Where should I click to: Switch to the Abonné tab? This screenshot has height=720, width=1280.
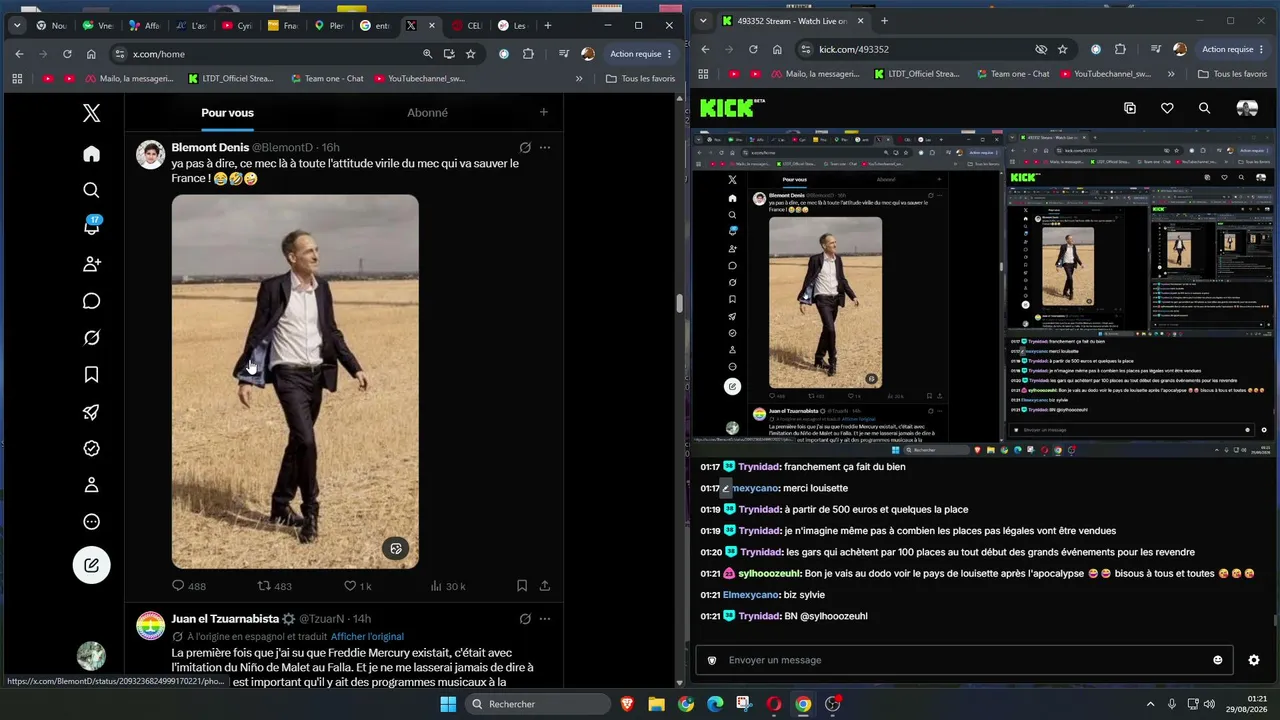[x=427, y=113]
